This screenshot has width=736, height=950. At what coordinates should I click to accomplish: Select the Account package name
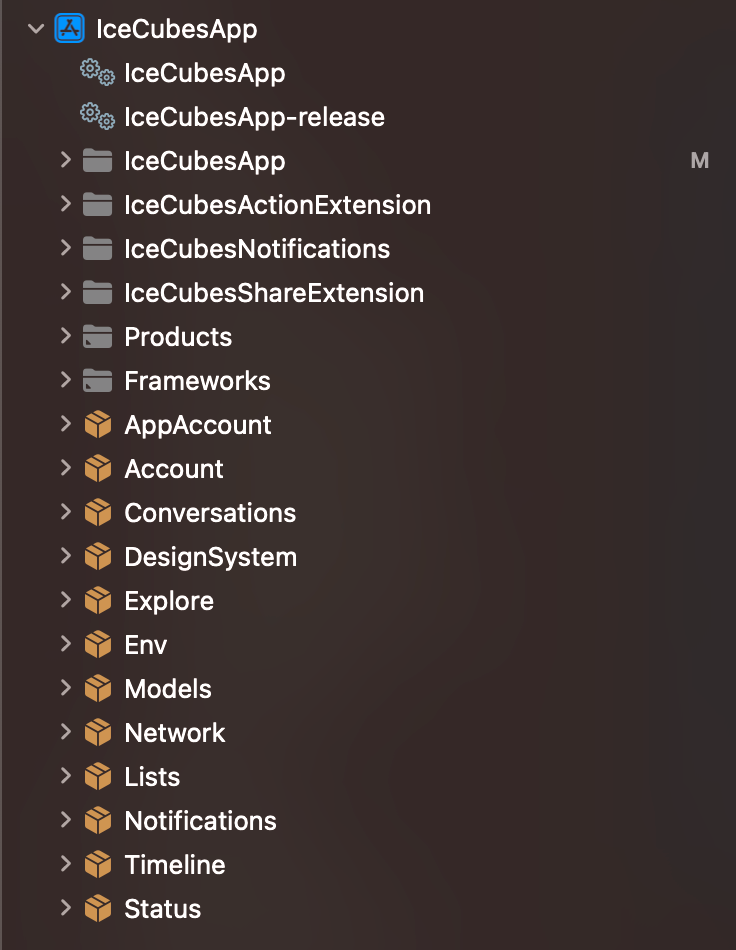[174, 469]
